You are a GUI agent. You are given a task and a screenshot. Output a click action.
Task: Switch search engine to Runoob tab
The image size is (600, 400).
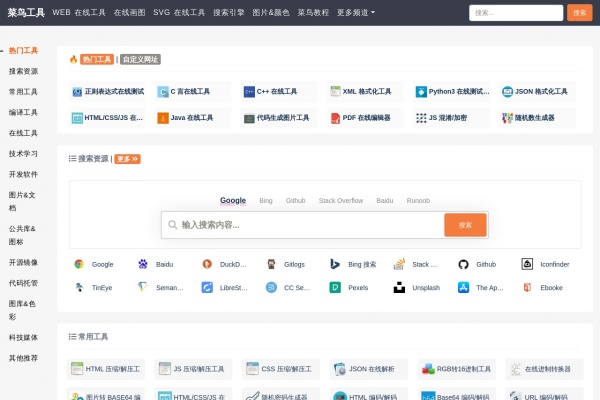tap(418, 200)
